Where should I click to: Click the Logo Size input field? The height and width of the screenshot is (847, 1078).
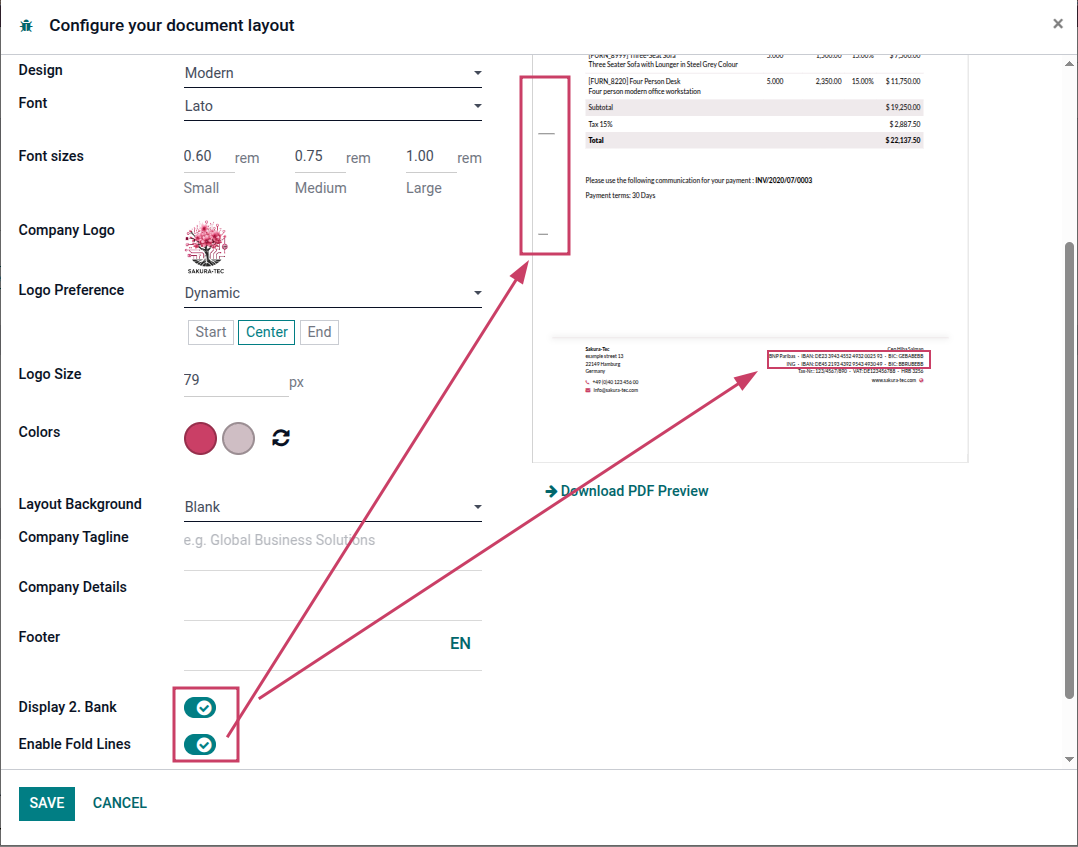(x=236, y=381)
